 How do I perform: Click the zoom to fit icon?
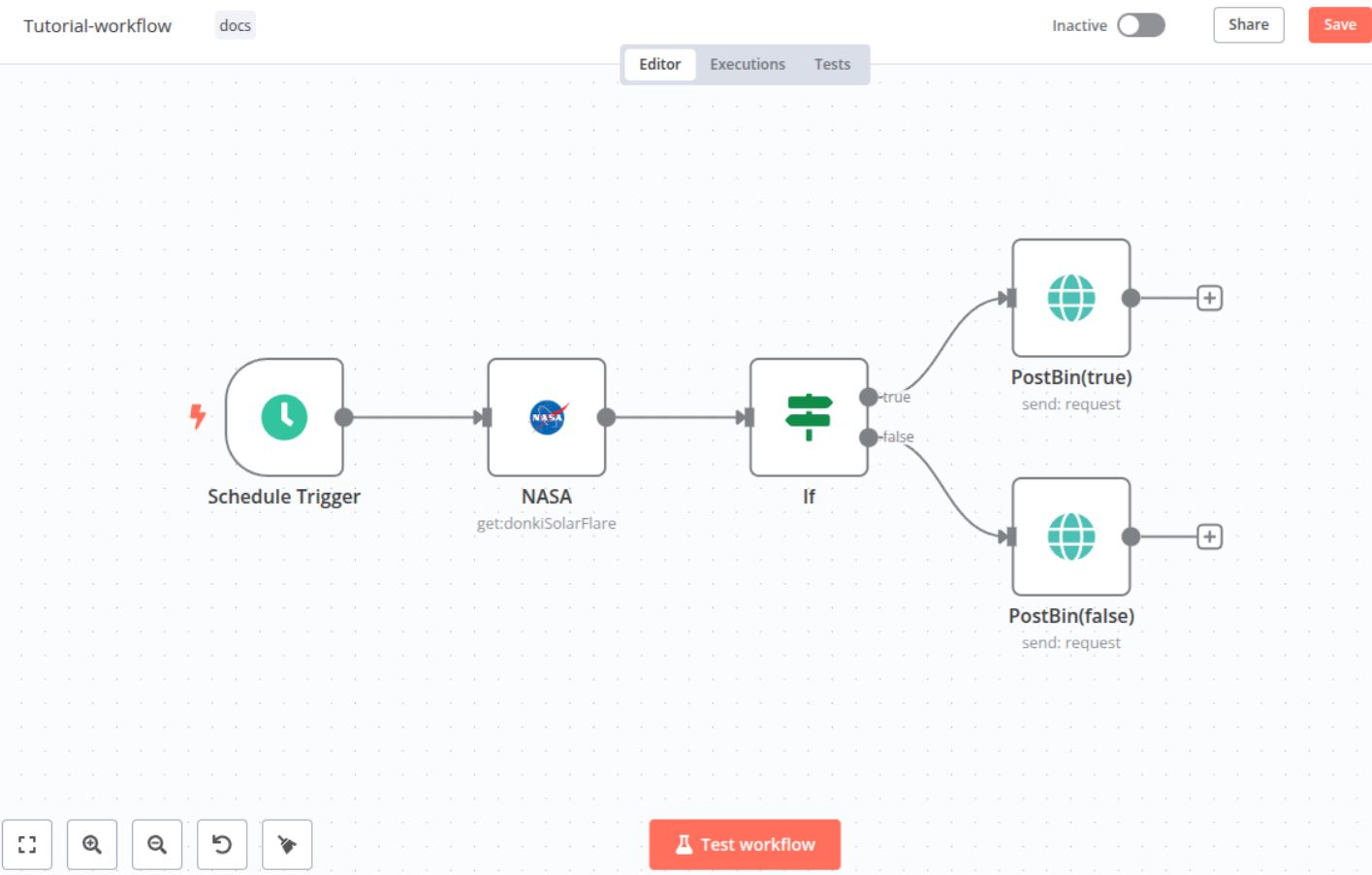[x=27, y=844]
